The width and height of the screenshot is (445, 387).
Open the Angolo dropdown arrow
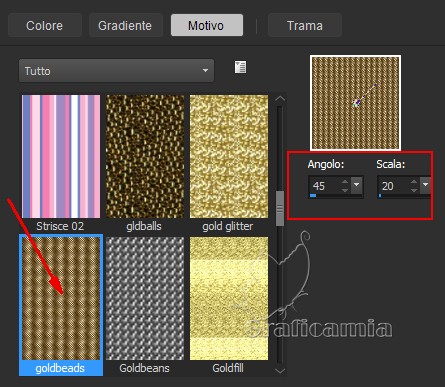point(357,185)
